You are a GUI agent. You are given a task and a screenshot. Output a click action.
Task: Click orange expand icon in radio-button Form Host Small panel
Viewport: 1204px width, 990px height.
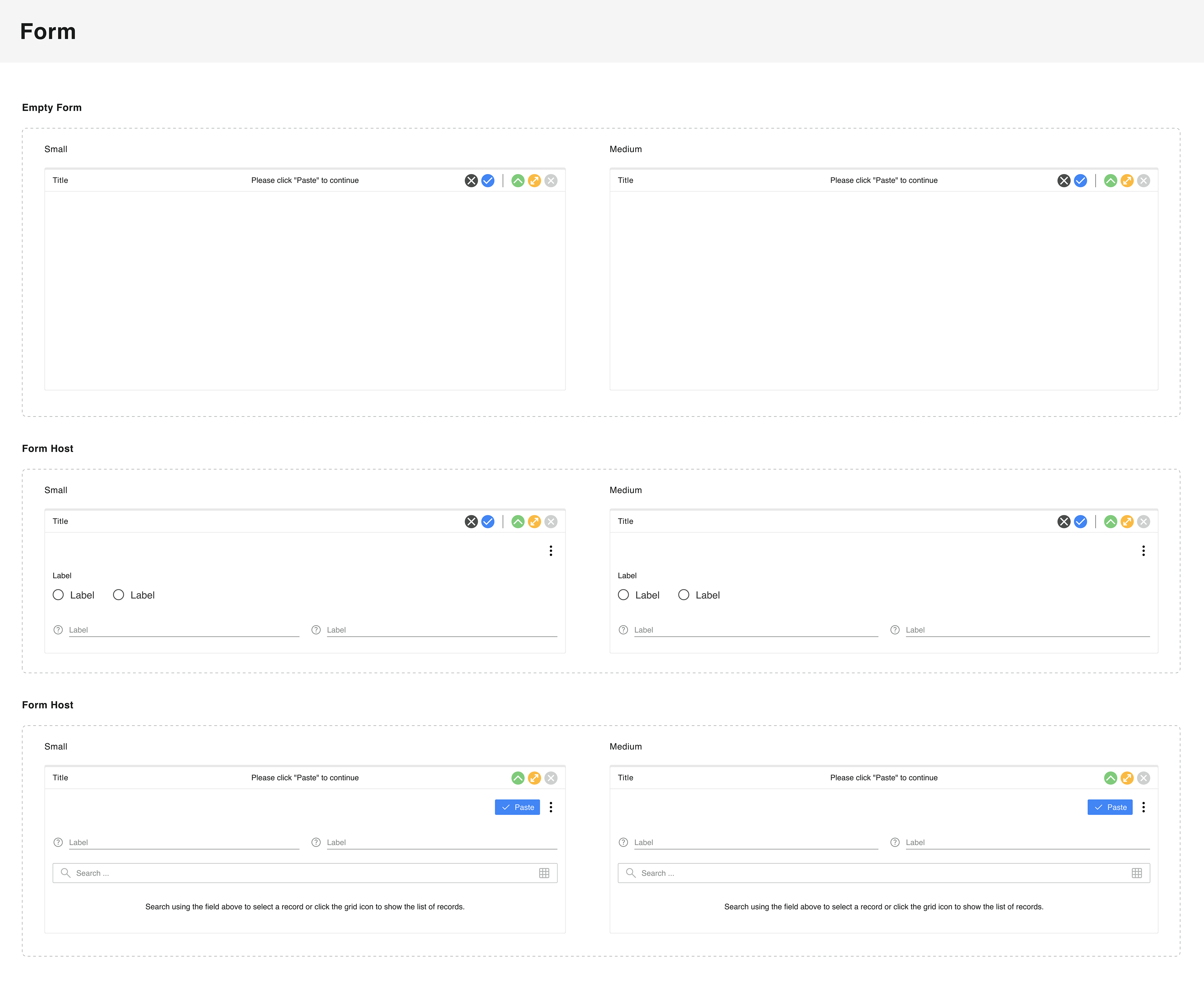534,522
